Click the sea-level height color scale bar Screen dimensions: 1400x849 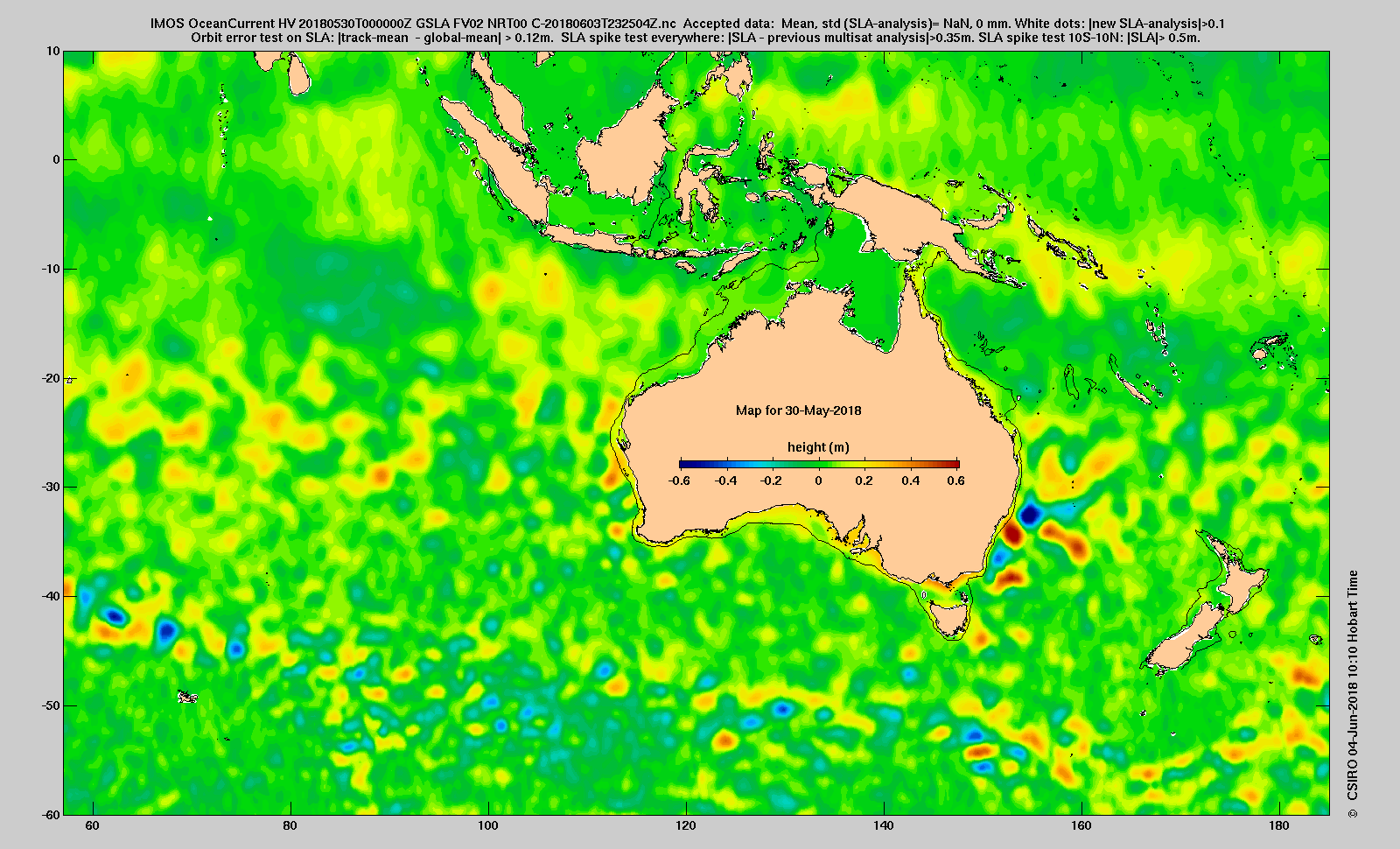coord(819,465)
